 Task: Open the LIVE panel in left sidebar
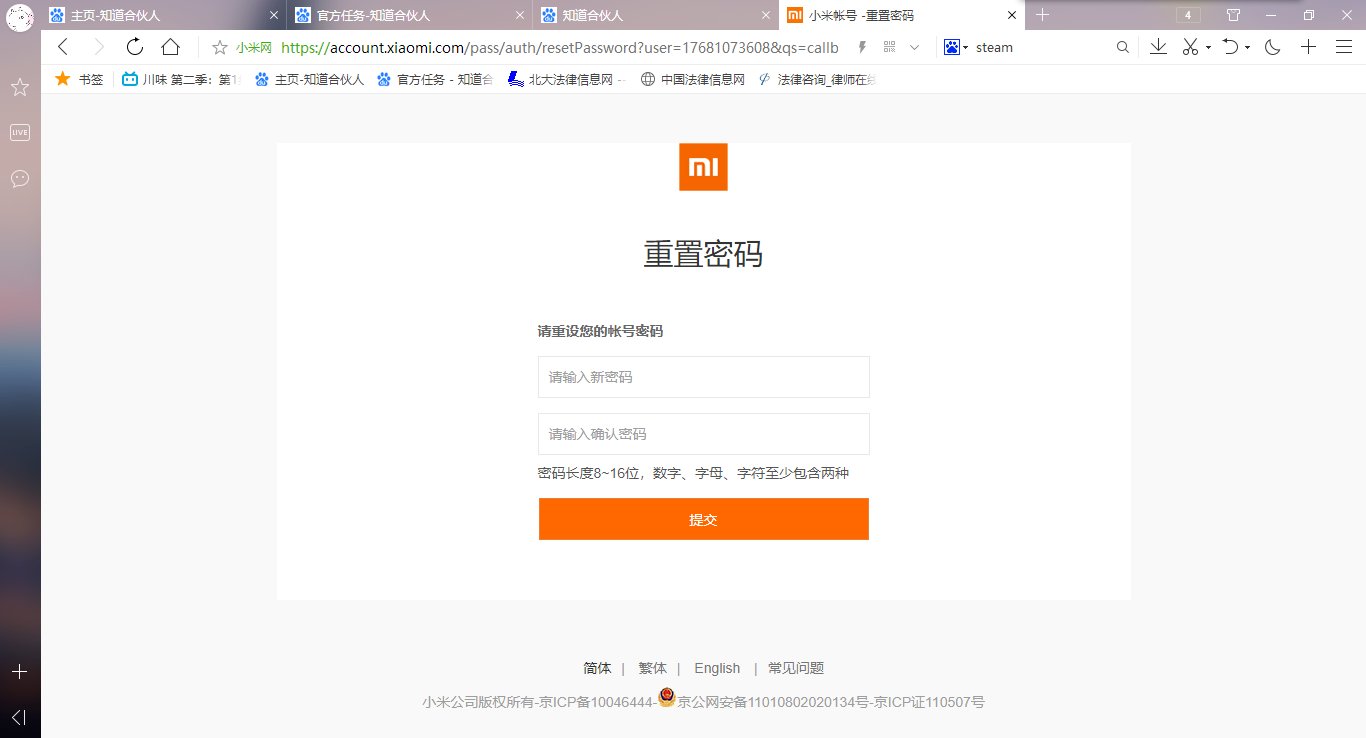pos(20,131)
